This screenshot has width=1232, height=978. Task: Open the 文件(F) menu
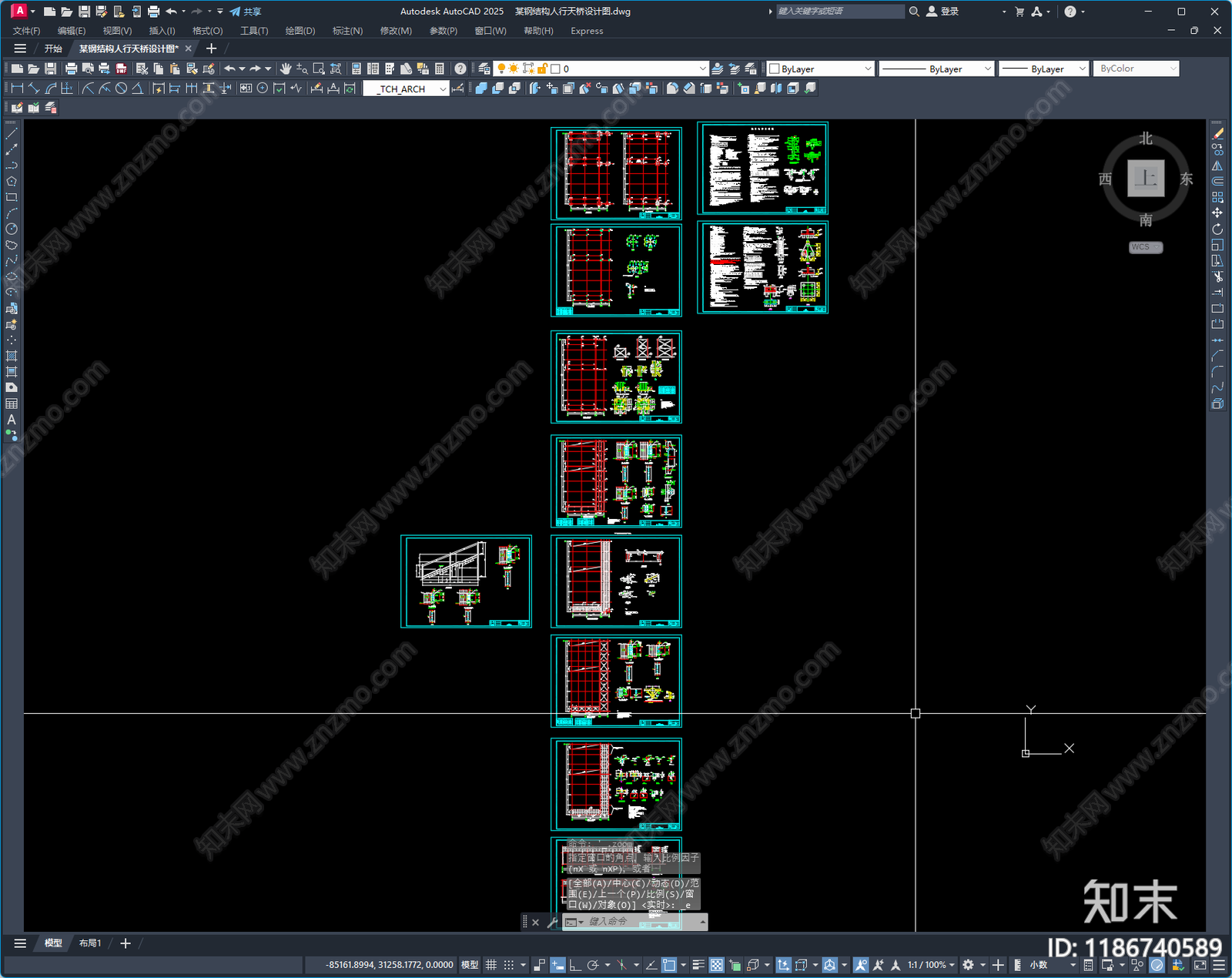(x=26, y=31)
